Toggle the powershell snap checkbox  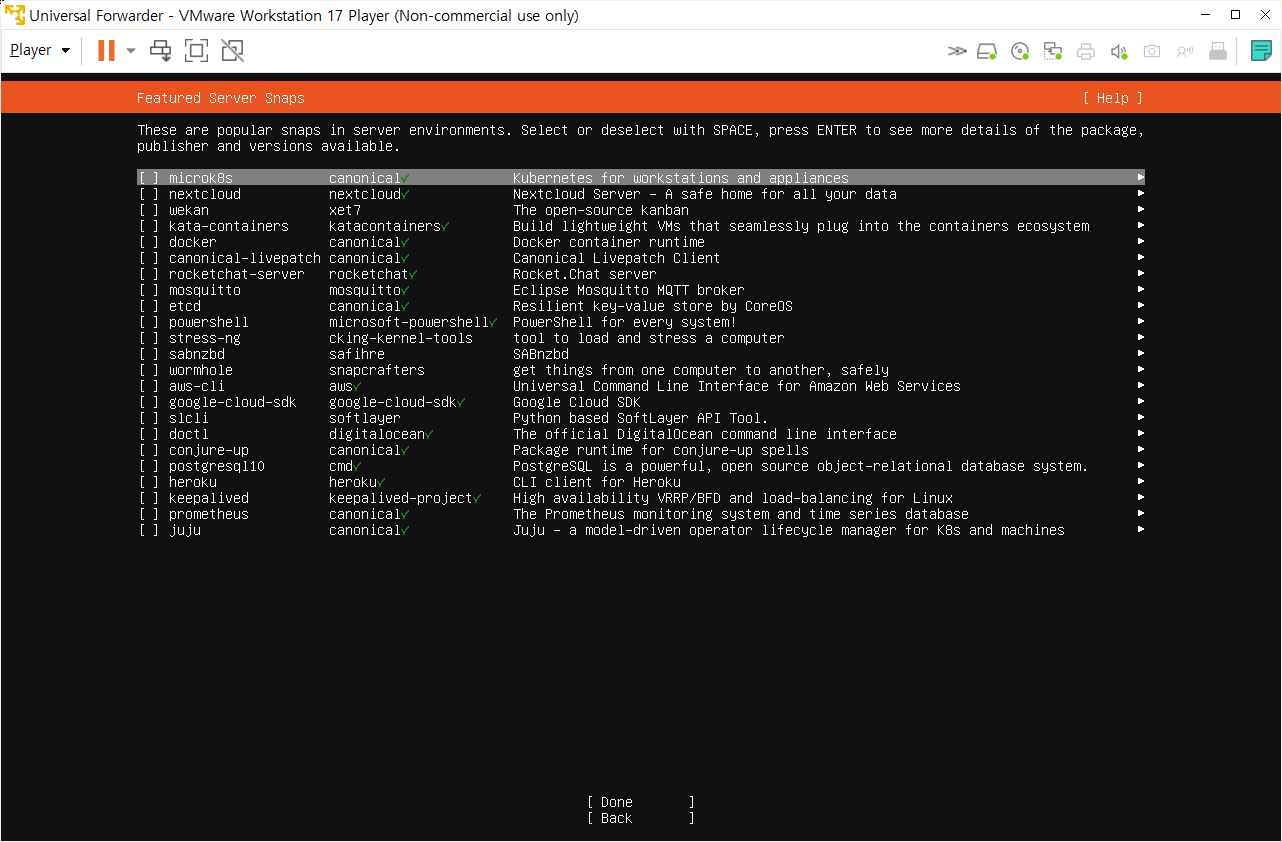coord(149,322)
